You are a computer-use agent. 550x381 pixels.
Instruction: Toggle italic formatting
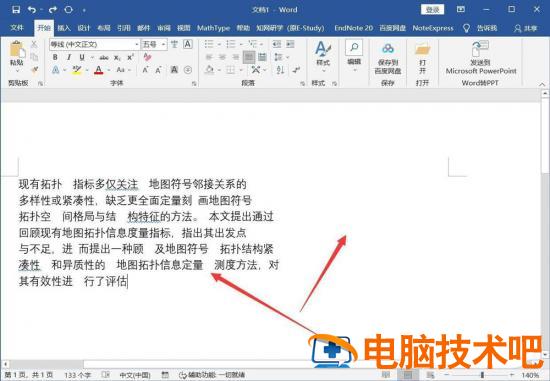point(69,57)
